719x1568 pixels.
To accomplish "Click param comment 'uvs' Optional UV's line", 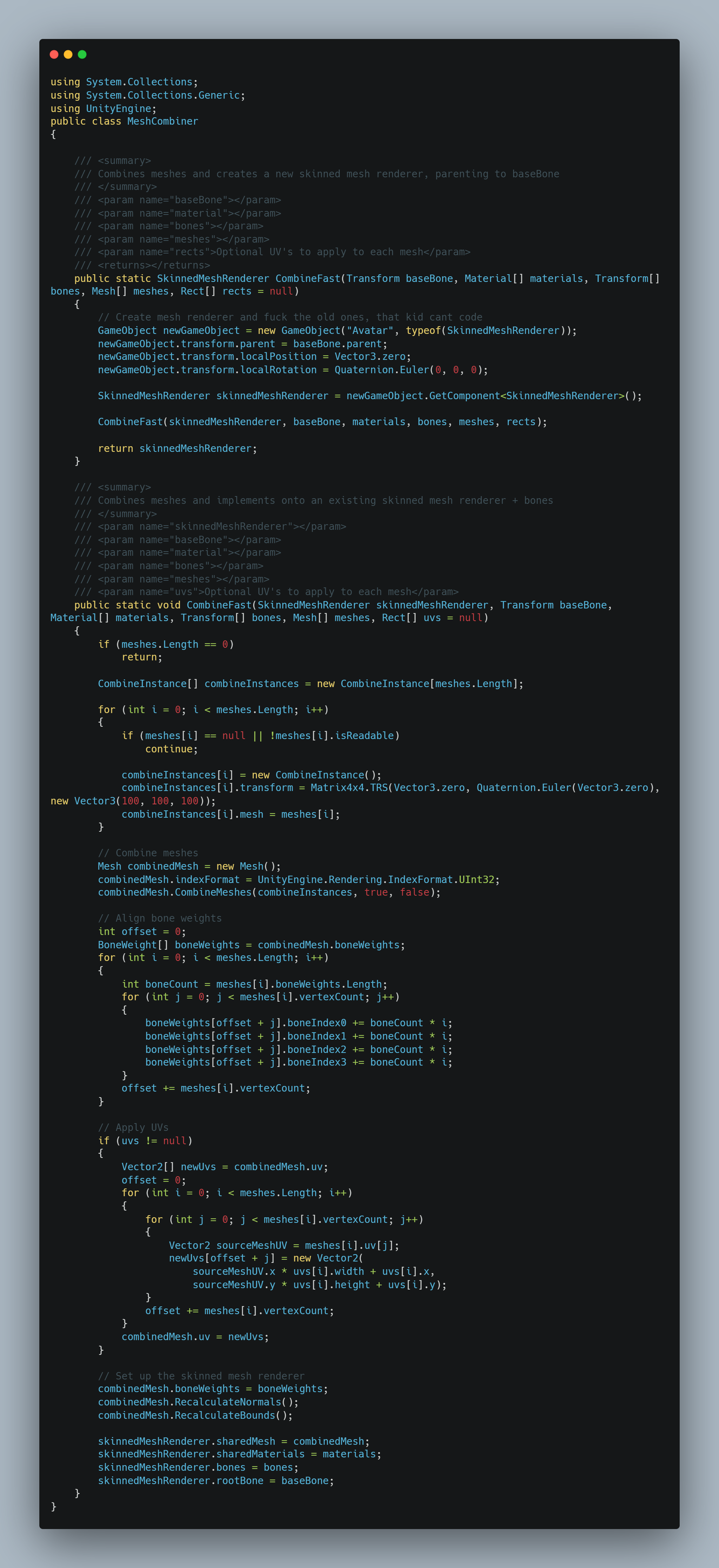I will pyautogui.click(x=266, y=592).
